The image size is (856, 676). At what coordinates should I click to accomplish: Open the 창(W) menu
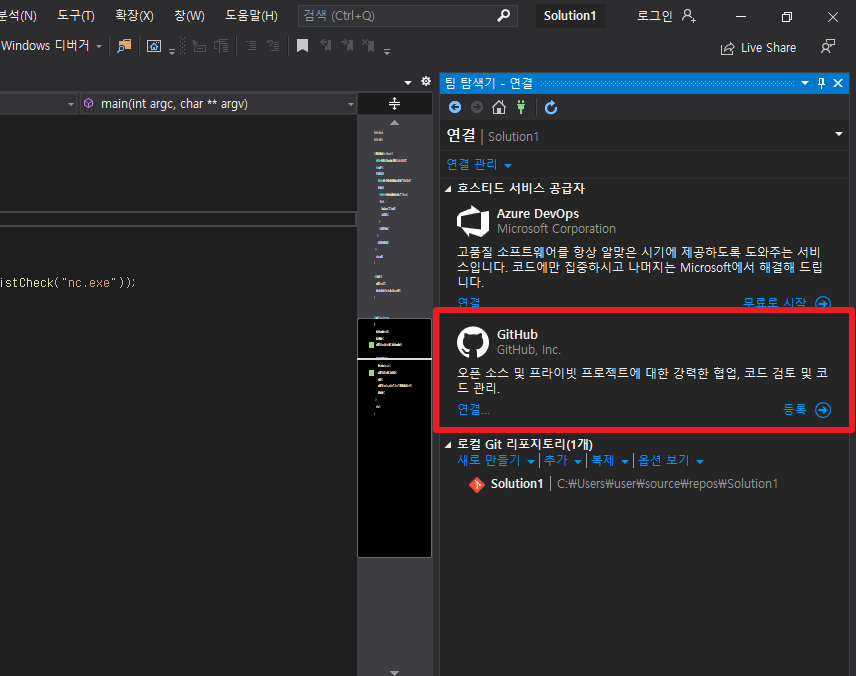[x=189, y=16]
